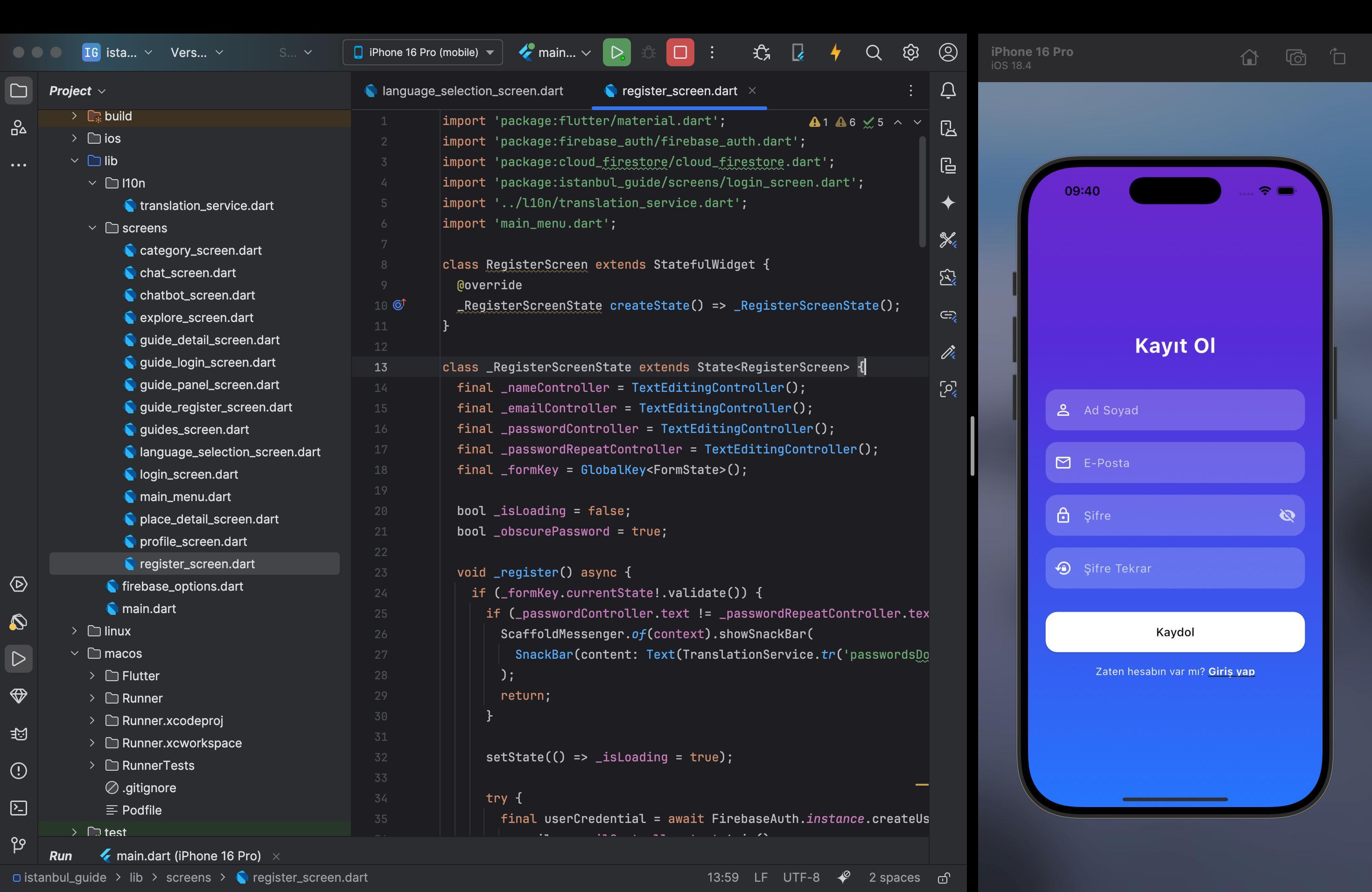This screenshot has width=1372, height=892.
Task: Open the Problems tool window icon
Action: coord(19,770)
